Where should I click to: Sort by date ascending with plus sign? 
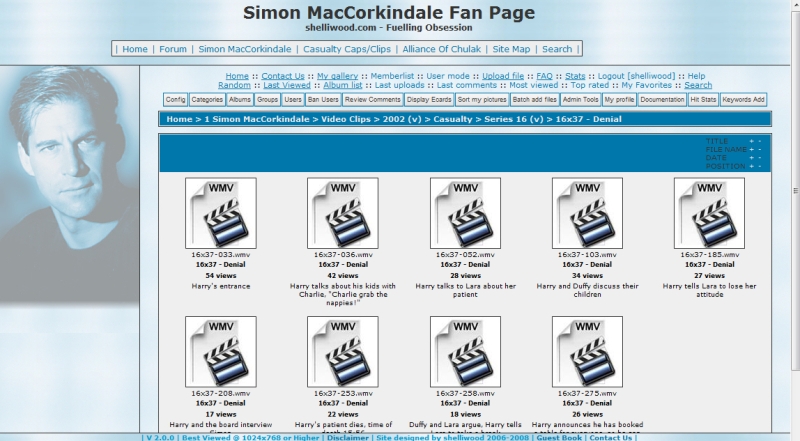click(751, 157)
